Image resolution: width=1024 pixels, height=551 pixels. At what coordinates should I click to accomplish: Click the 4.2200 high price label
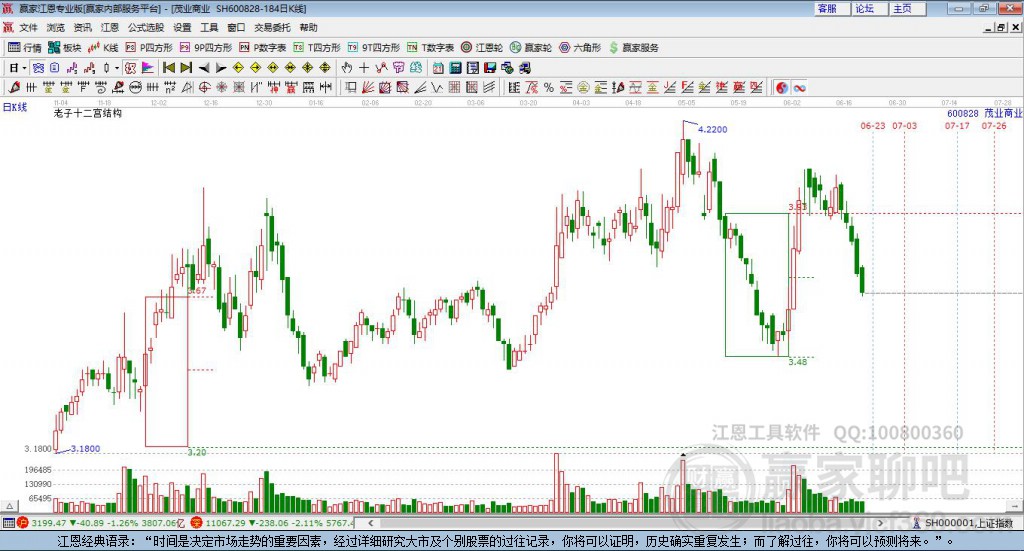click(712, 129)
